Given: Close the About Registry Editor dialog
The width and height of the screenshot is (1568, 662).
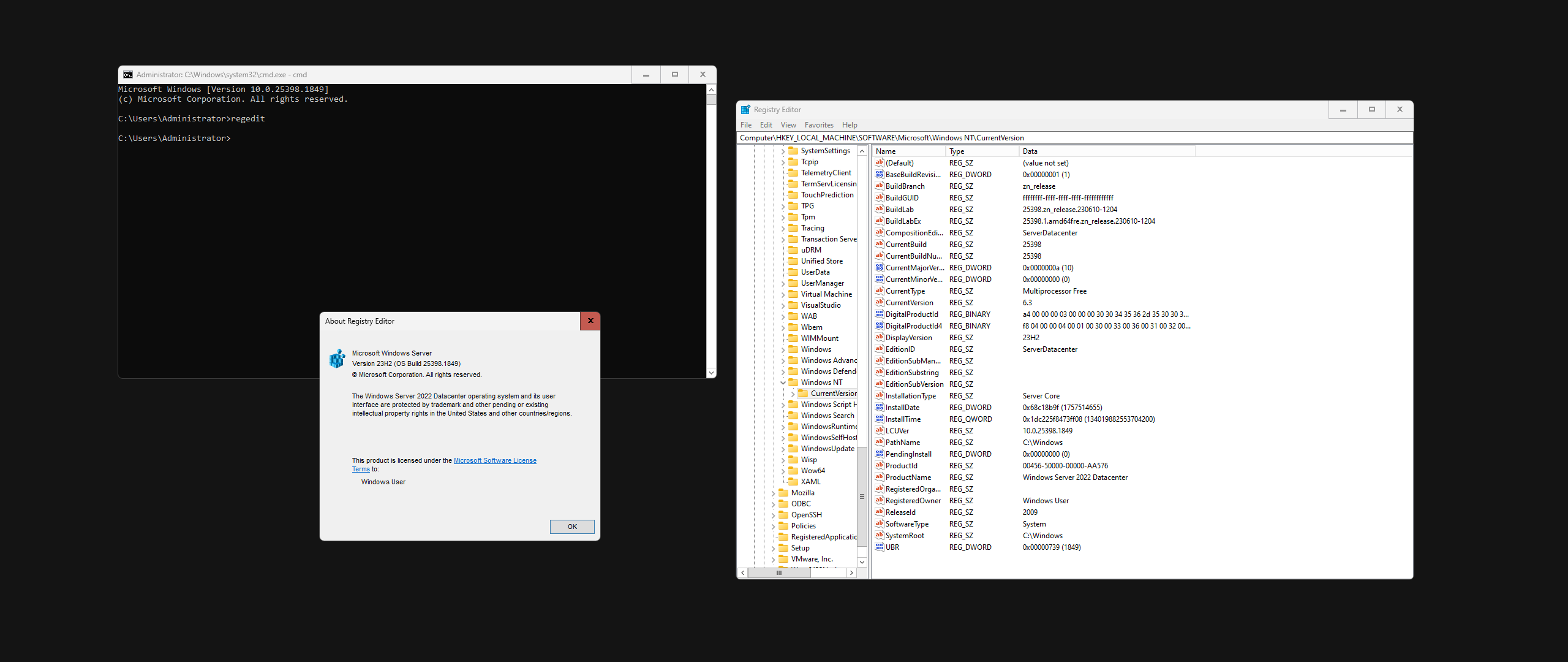Looking at the screenshot, I should click(x=590, y=321).
